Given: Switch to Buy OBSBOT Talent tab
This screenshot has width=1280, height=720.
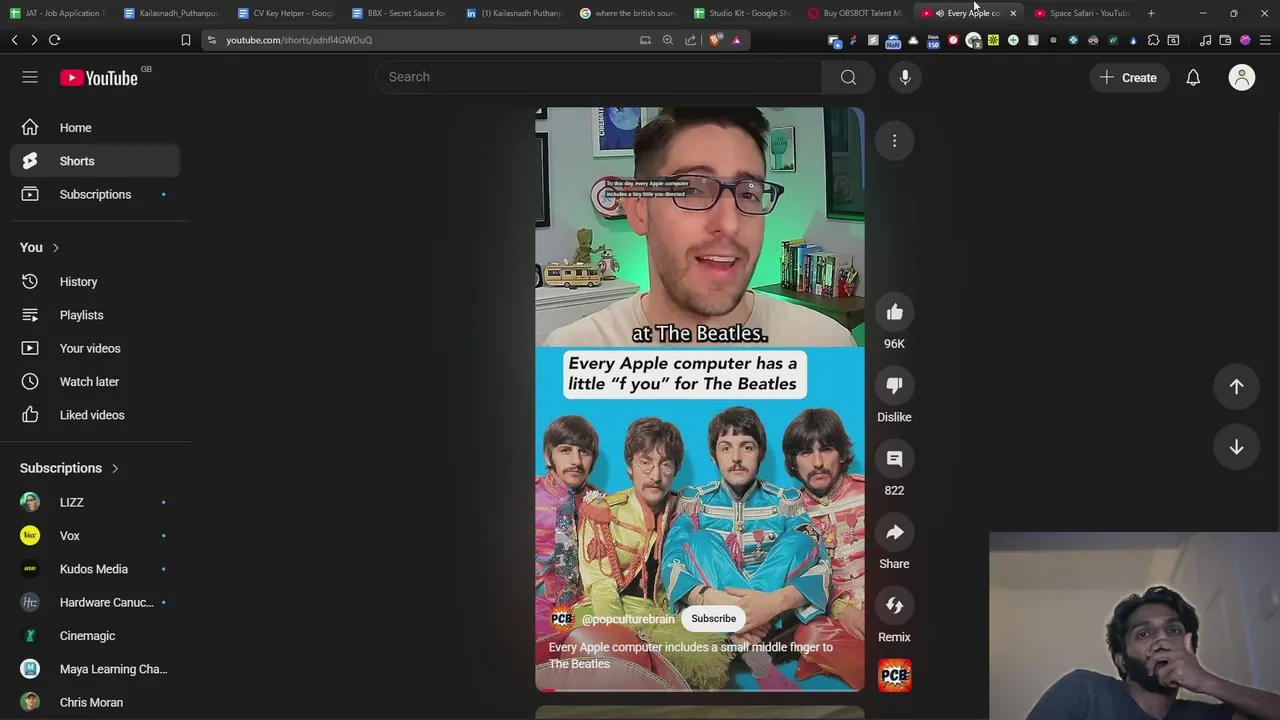Looking at the screenshot, I should point(856,13).
